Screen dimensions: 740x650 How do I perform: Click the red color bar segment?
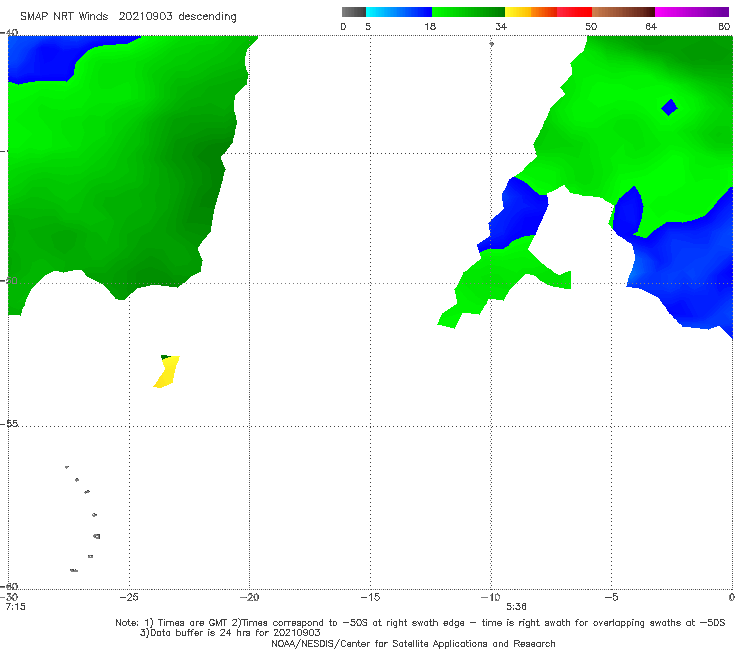(x=574, y=12)
